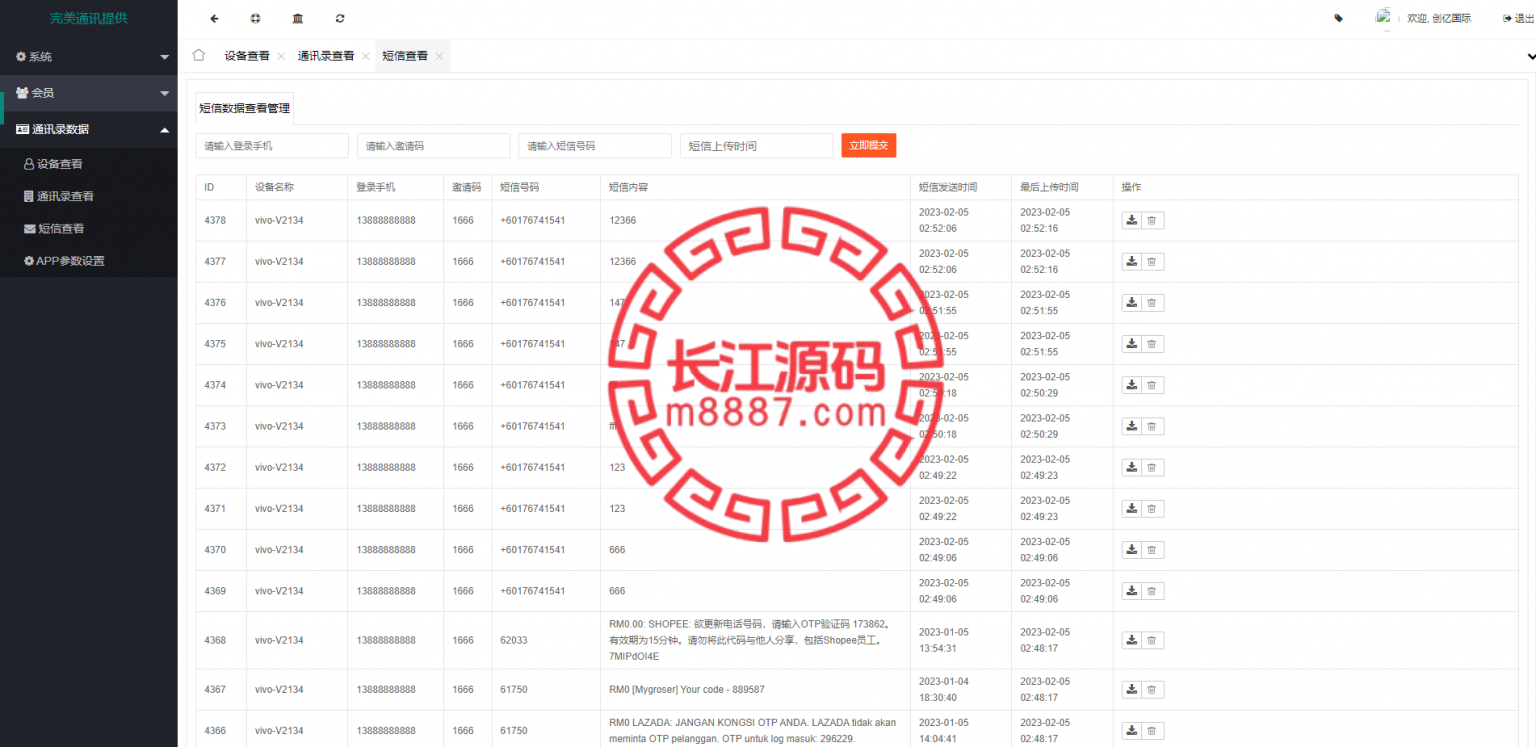Delete SMS record ID 4378
The height and width of the screenshot is (747, 1536).
pyautogui.click(x=1152, y=221)
